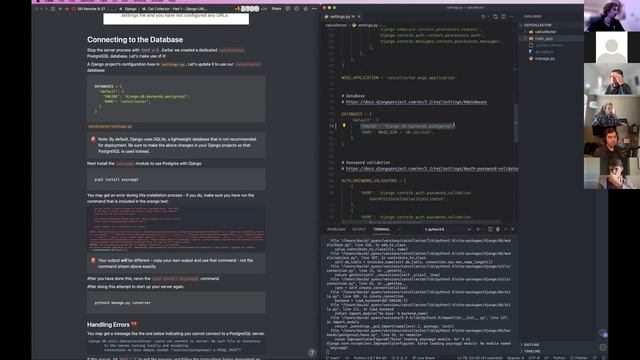The image size is (640, 360).
Task: Click the python3 manage.py runserver code block
Action: pyautogui.click(x=176, y=302)
